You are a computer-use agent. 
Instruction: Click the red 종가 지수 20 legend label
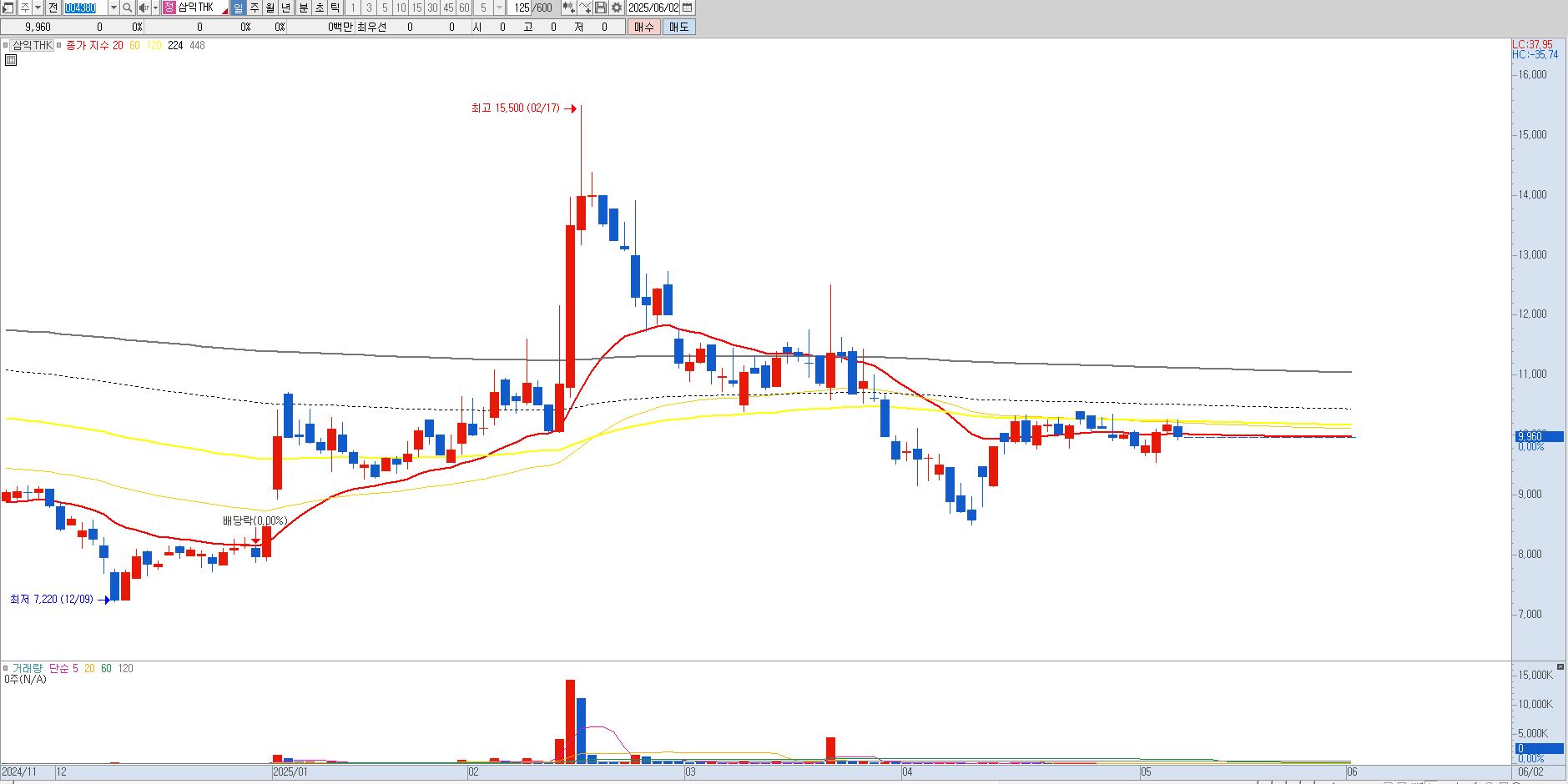(x=94, y=45)
